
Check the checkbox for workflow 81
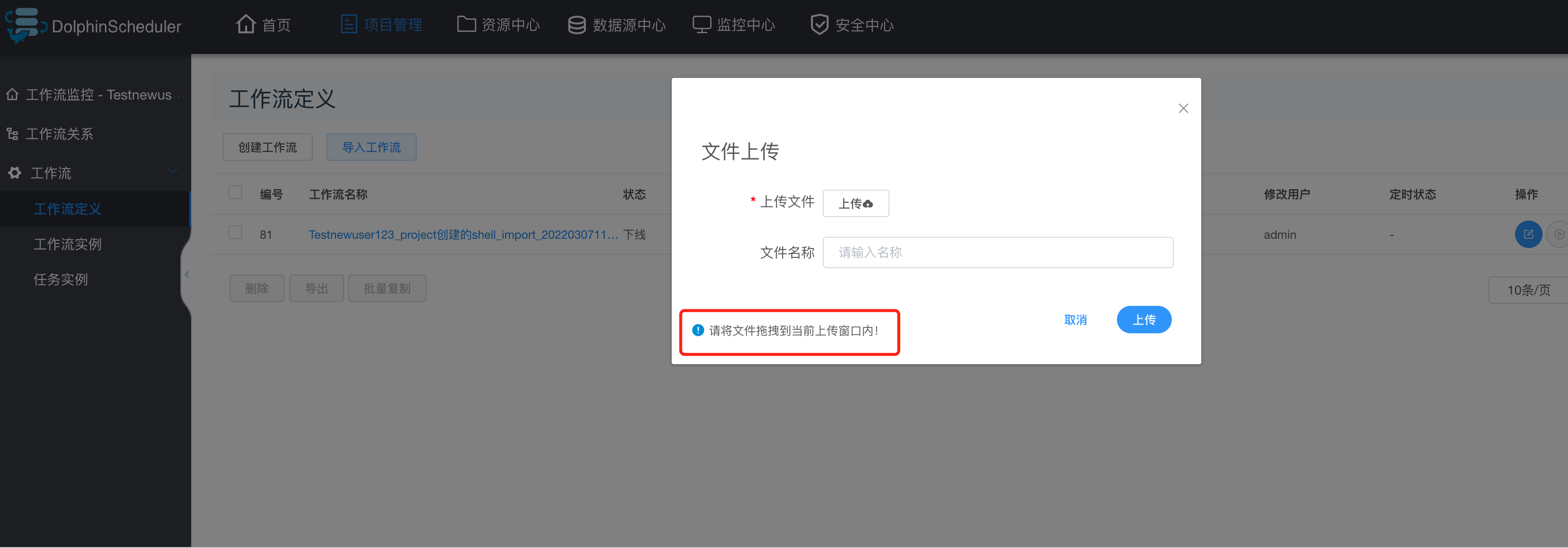click(x=235, y=232)
